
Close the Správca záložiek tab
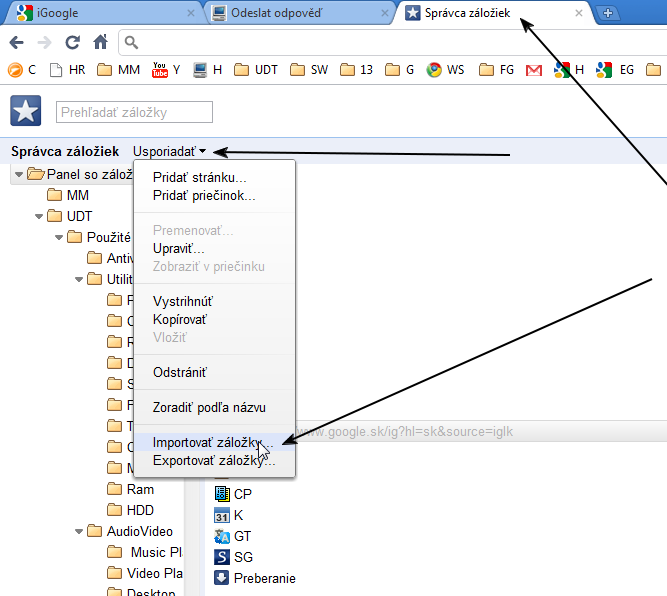point(579,13)
